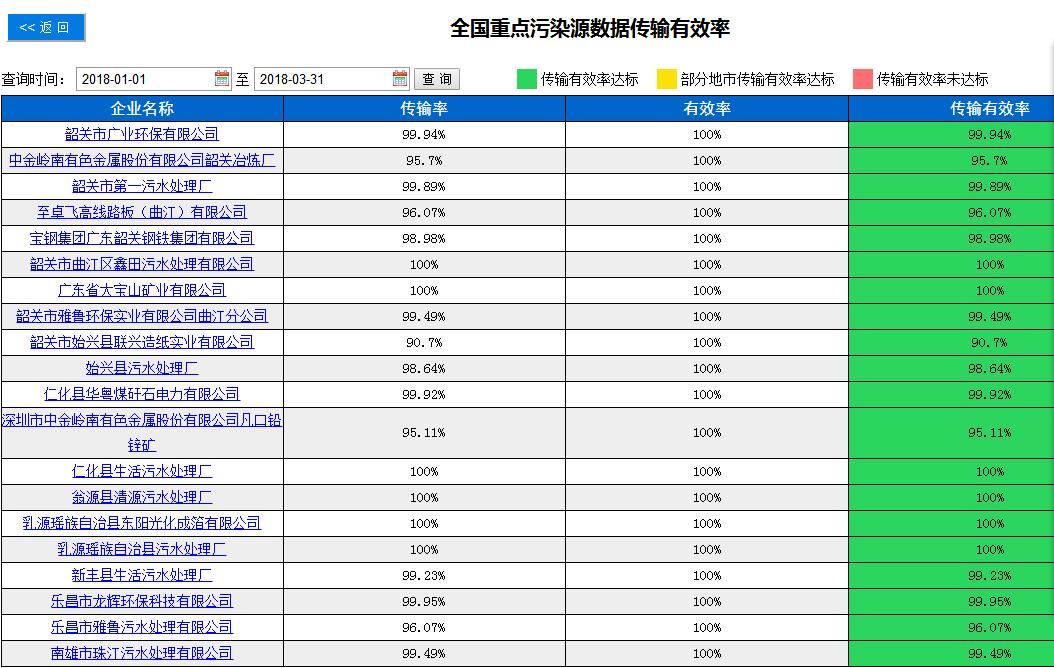Viewport: 1054px width, 668px height.
Task: Open link 韶关市雅鲁环保实业有限公司曲江分公司
Action: [x=142, y=317]
